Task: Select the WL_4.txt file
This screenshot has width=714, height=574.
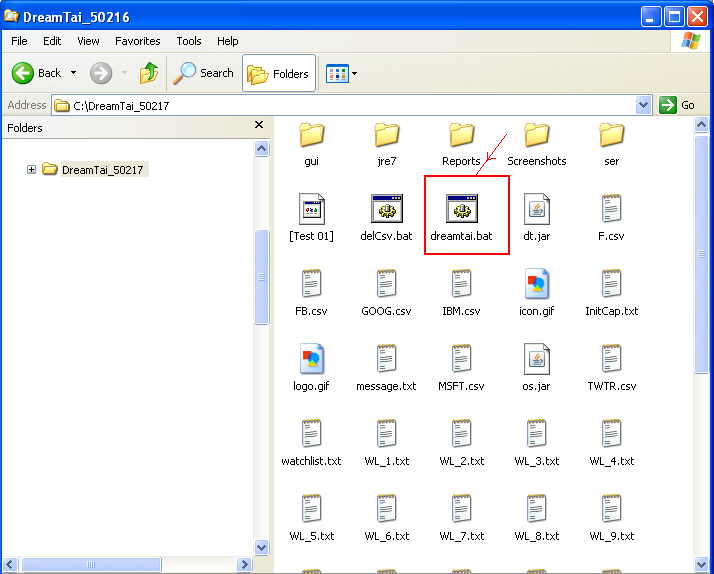Action: pyautogui.click(x=612, y=442)
